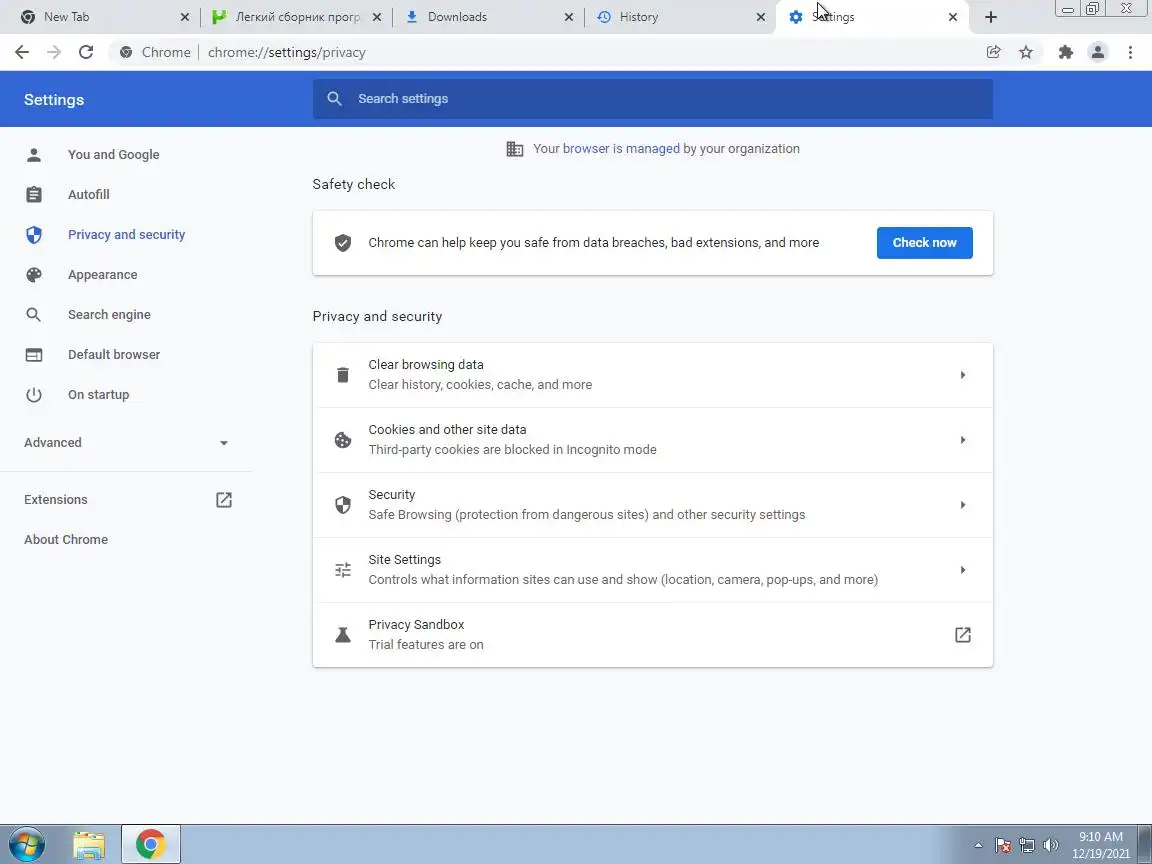Click the forward navigation arrow

coord(54,52)
